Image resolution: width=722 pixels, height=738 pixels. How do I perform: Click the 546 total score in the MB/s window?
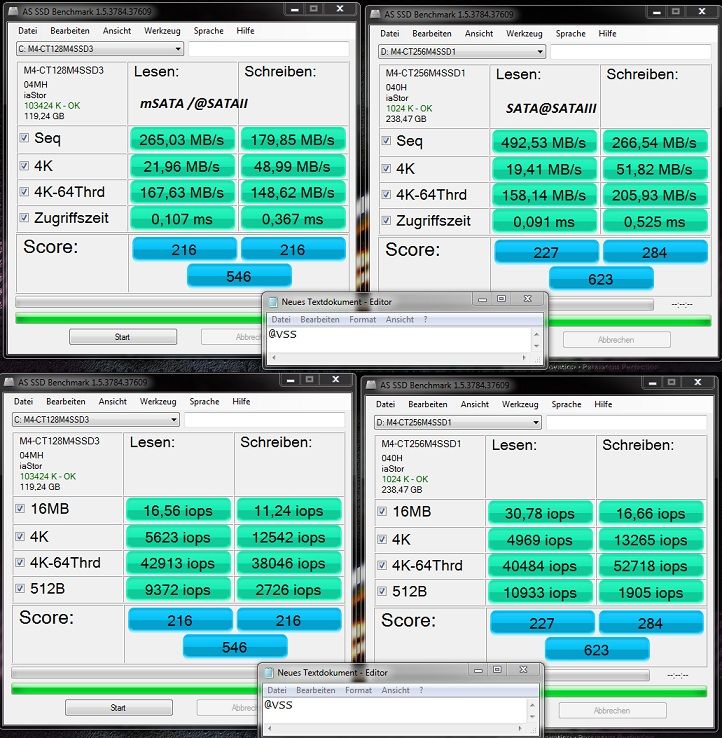(239, 276)
